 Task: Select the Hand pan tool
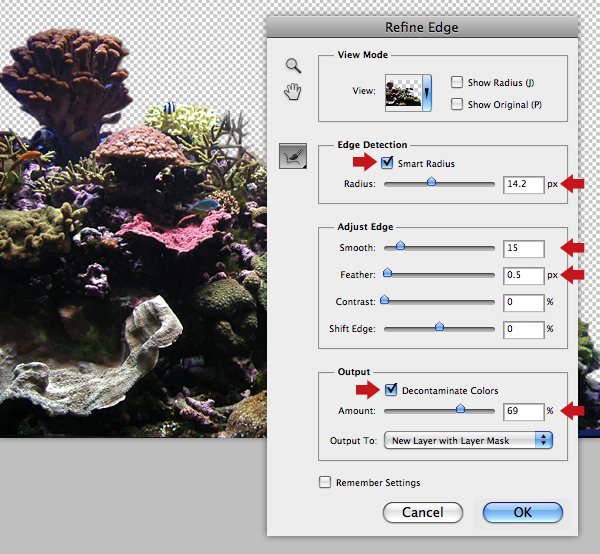tap(293, 92)
